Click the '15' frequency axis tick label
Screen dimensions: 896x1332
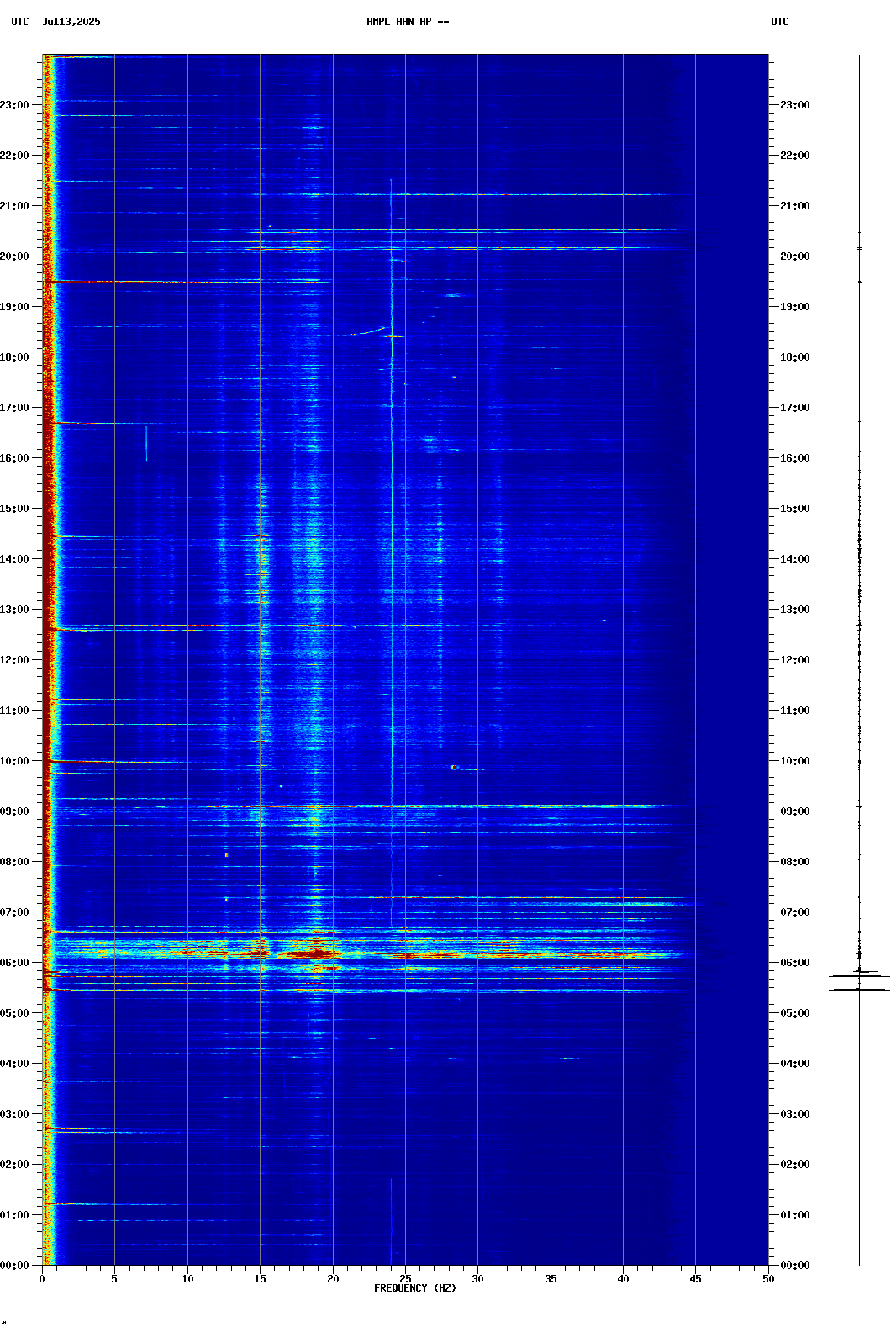pyautogui.click(x=260, y=1279)
